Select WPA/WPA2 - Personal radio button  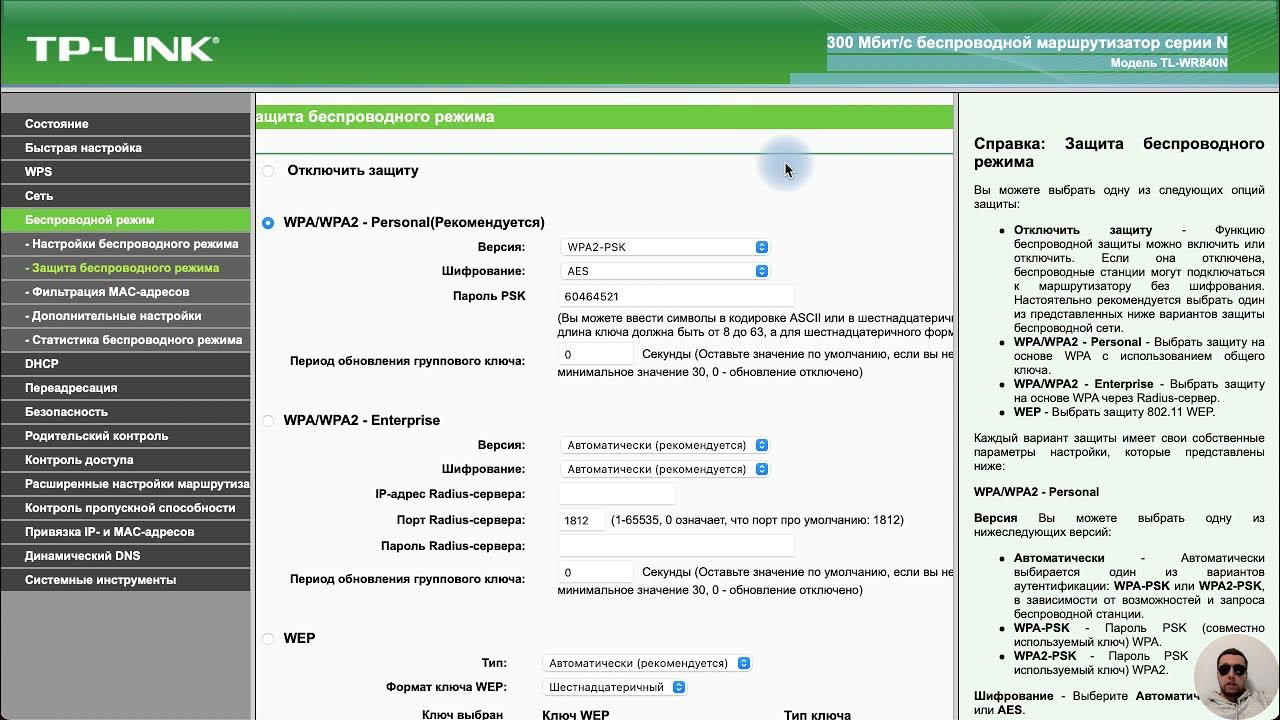268,223
